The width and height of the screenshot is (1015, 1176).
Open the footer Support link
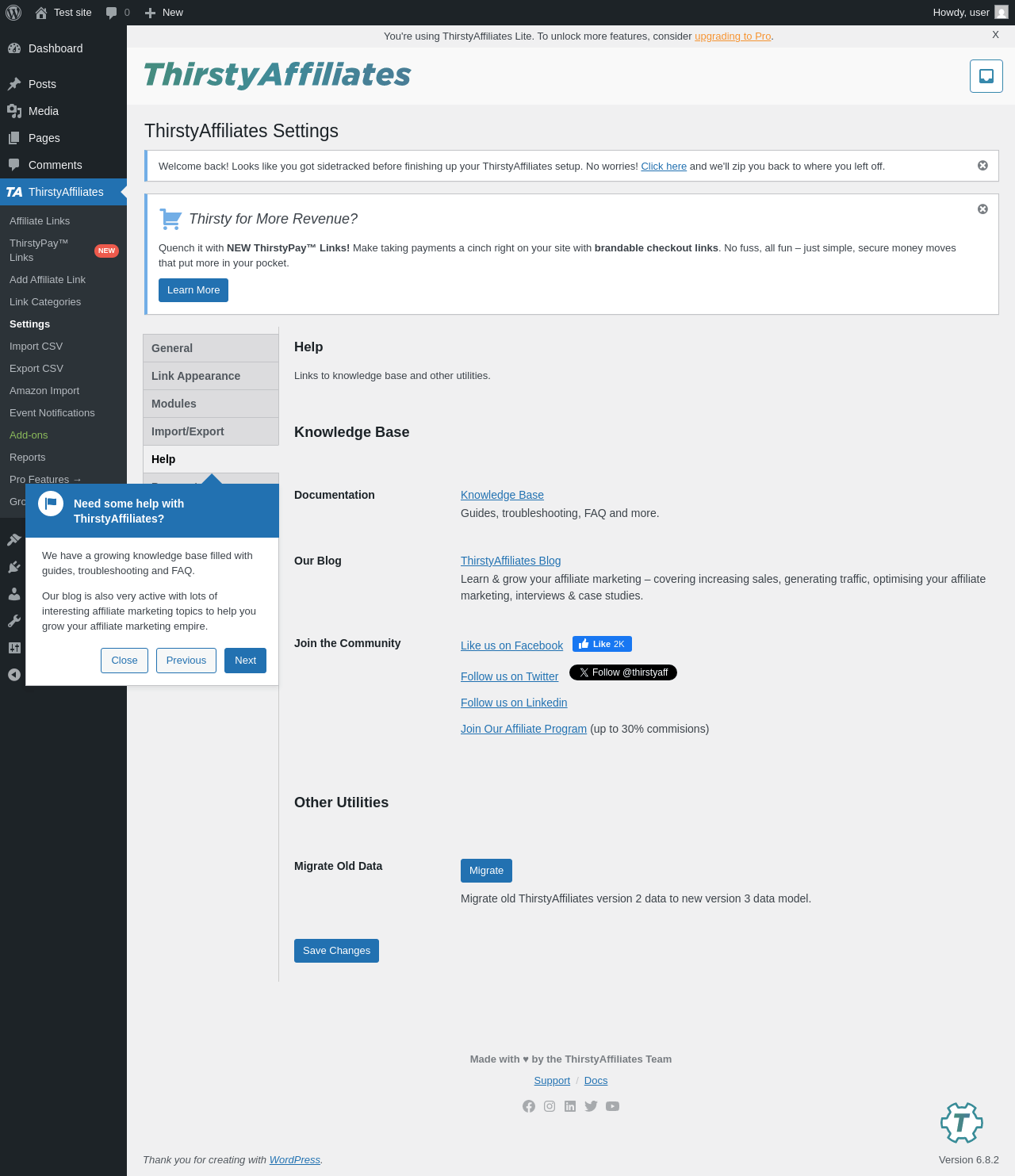pyautogui.click(x=552, y=1081)
